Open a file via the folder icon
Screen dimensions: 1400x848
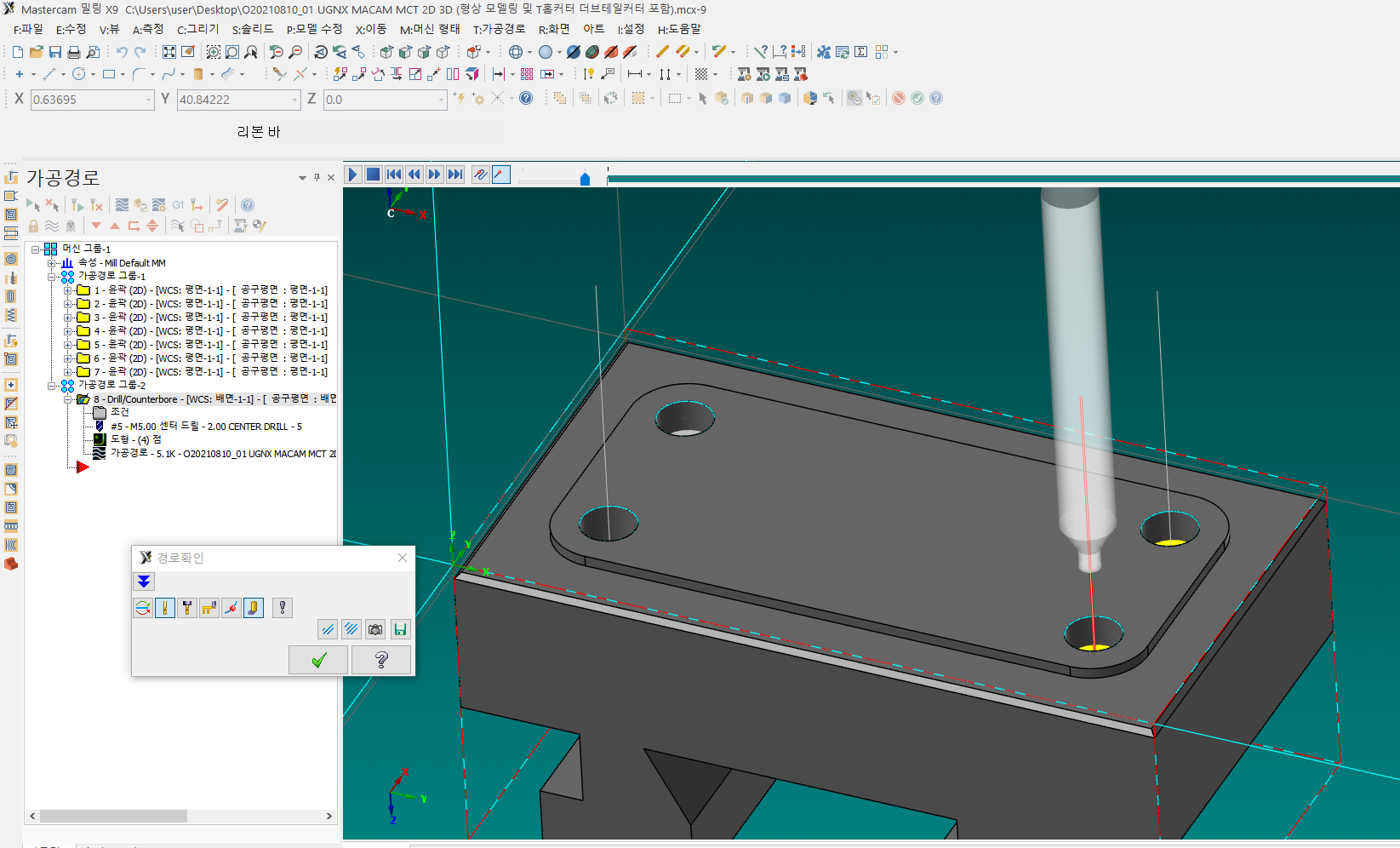coord(37,52)
